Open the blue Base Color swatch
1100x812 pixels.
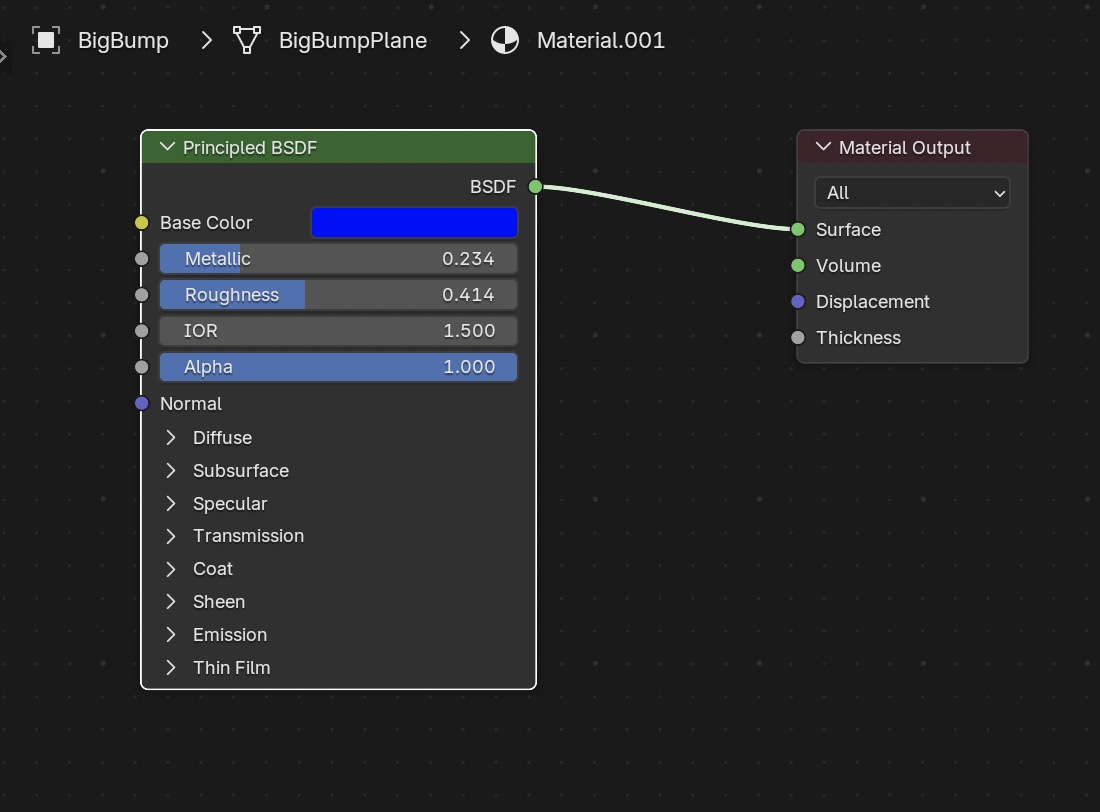click(x=415, y=222)
